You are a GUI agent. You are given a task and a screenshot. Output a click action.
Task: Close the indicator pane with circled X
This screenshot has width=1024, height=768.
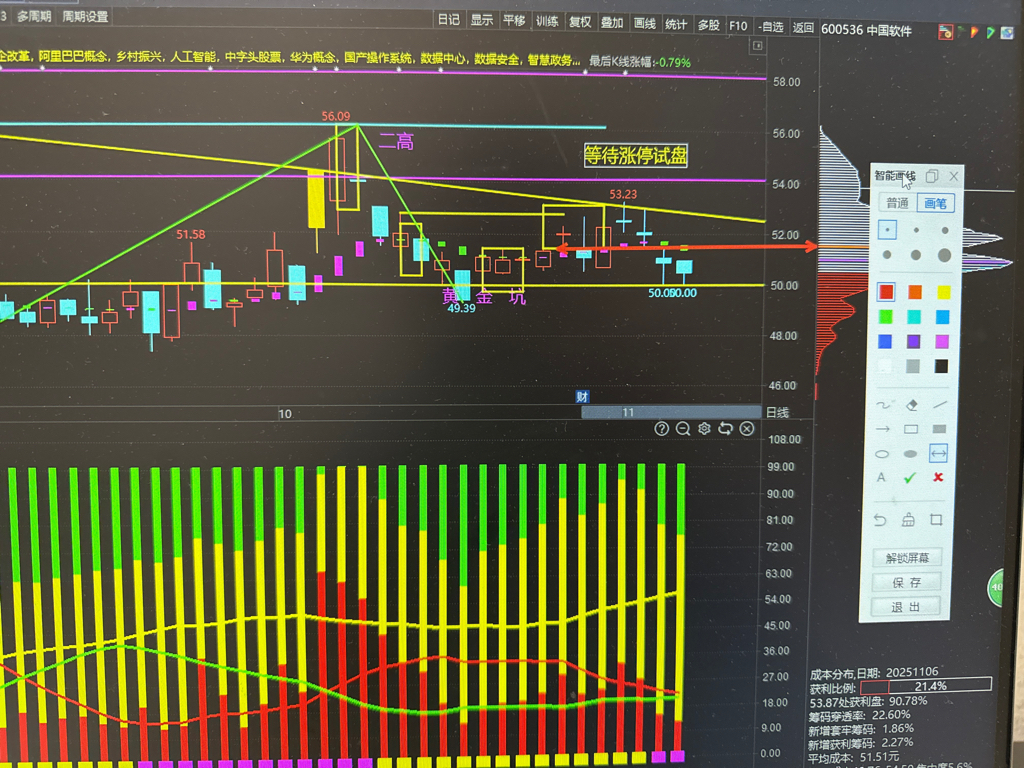(x=747, y=428)
